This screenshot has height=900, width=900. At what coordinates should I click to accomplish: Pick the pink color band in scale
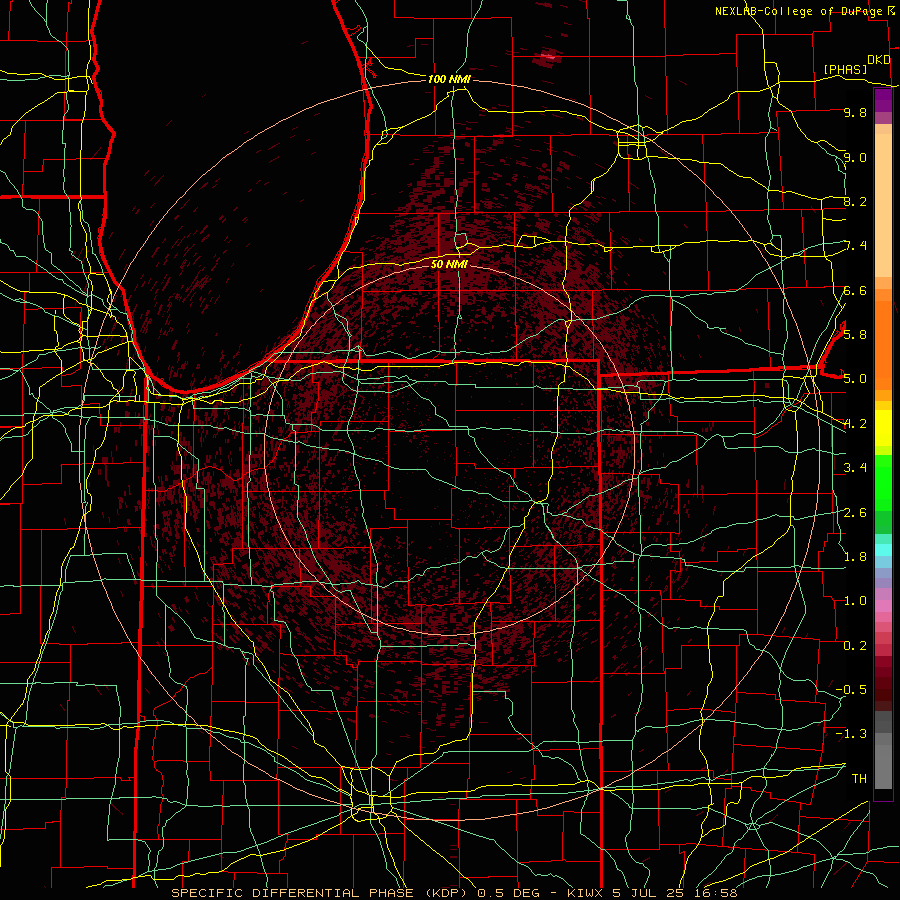(883, 605)
